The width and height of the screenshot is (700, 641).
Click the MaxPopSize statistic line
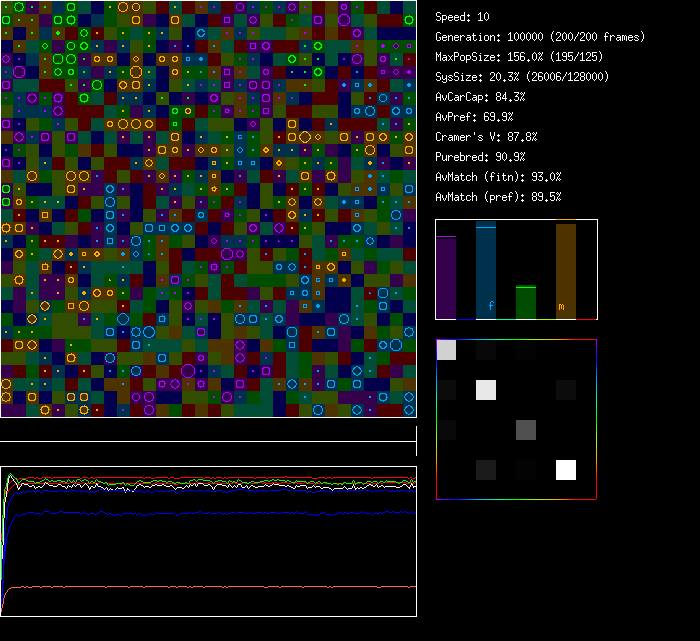coord(518,57)
